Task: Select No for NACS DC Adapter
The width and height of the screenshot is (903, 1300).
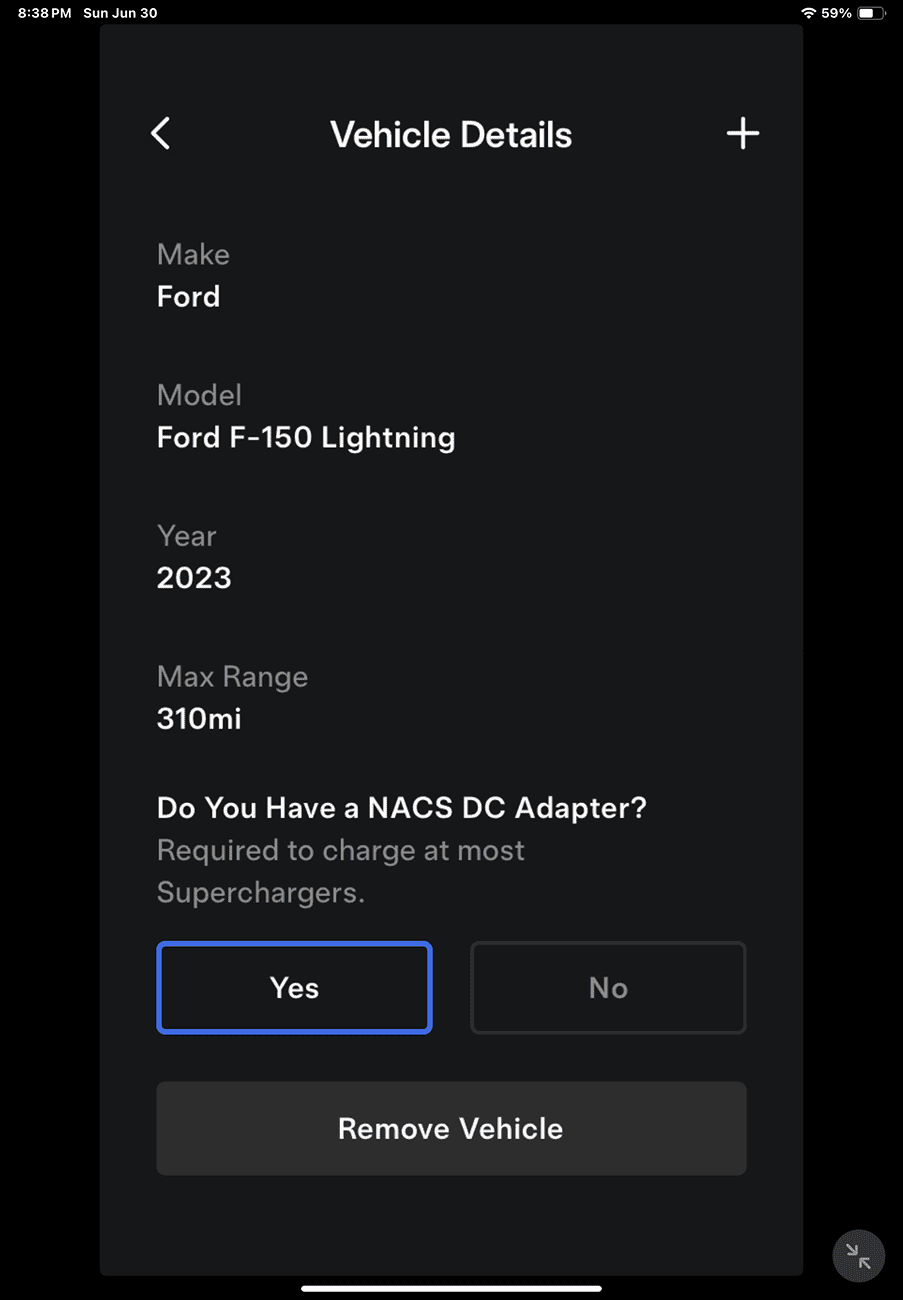Action: pyautogui.click(x=608, y=988)
